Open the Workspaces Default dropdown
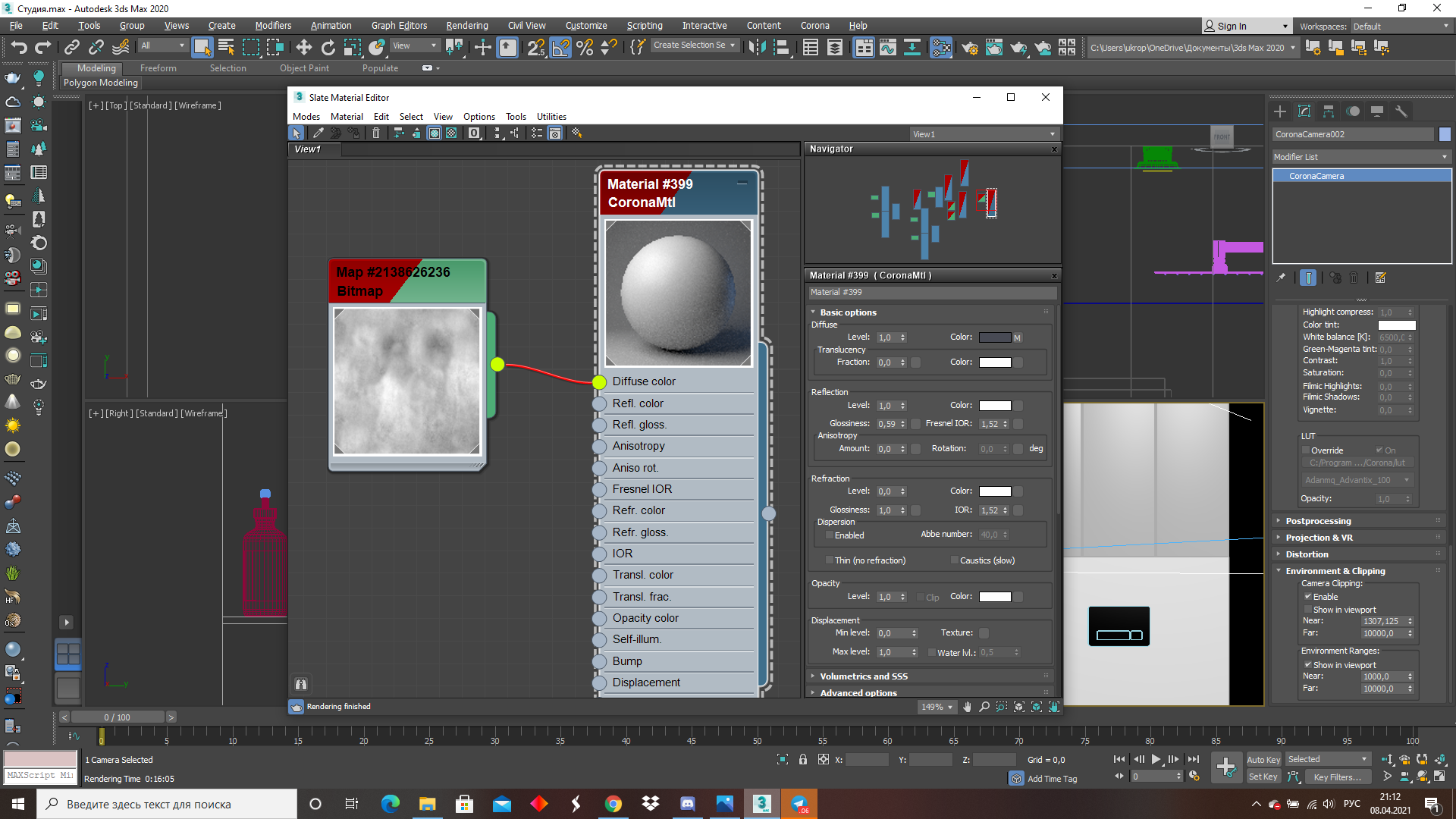 [x=1401, y=27]
